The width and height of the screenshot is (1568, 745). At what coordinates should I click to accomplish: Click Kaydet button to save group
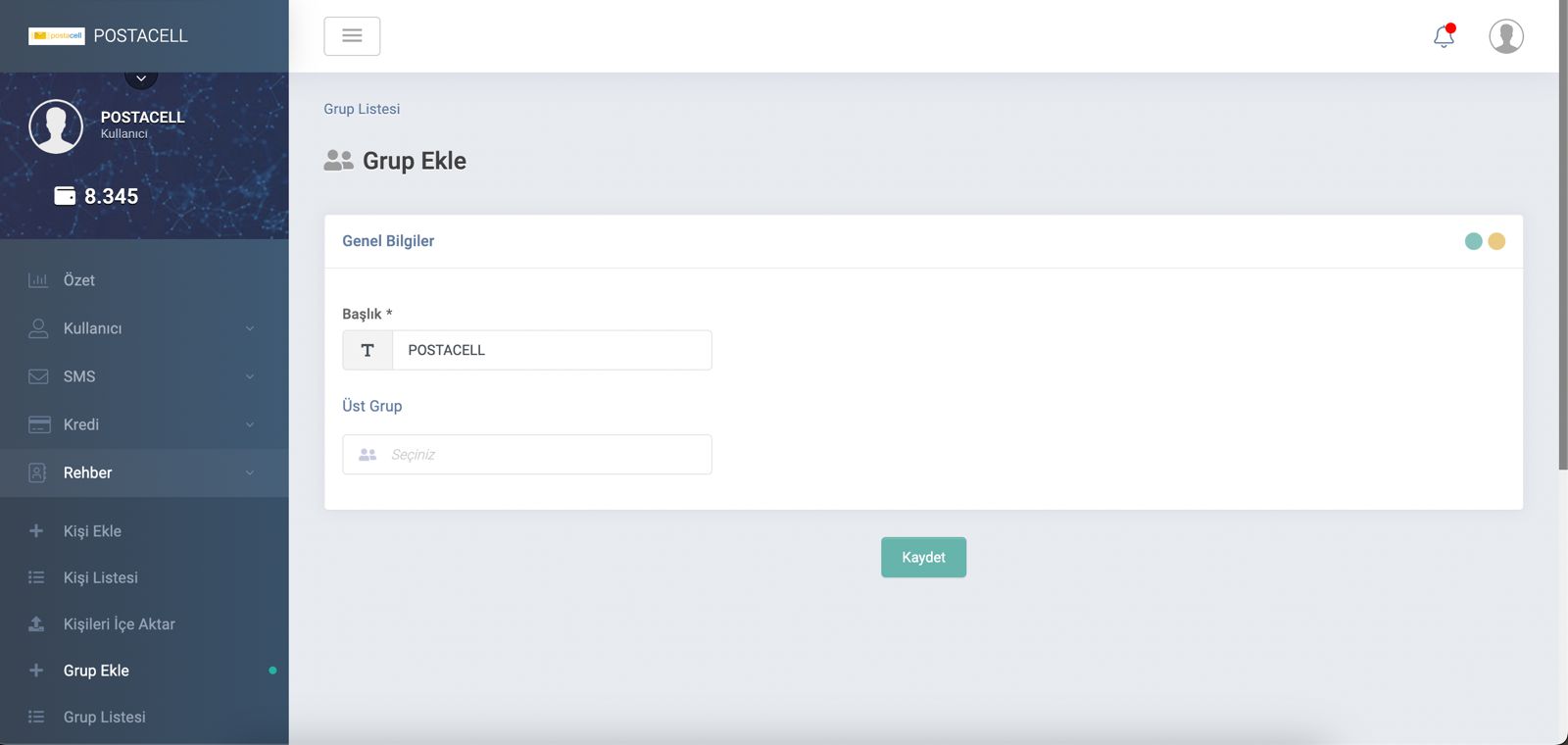click(x=923, y=557)
